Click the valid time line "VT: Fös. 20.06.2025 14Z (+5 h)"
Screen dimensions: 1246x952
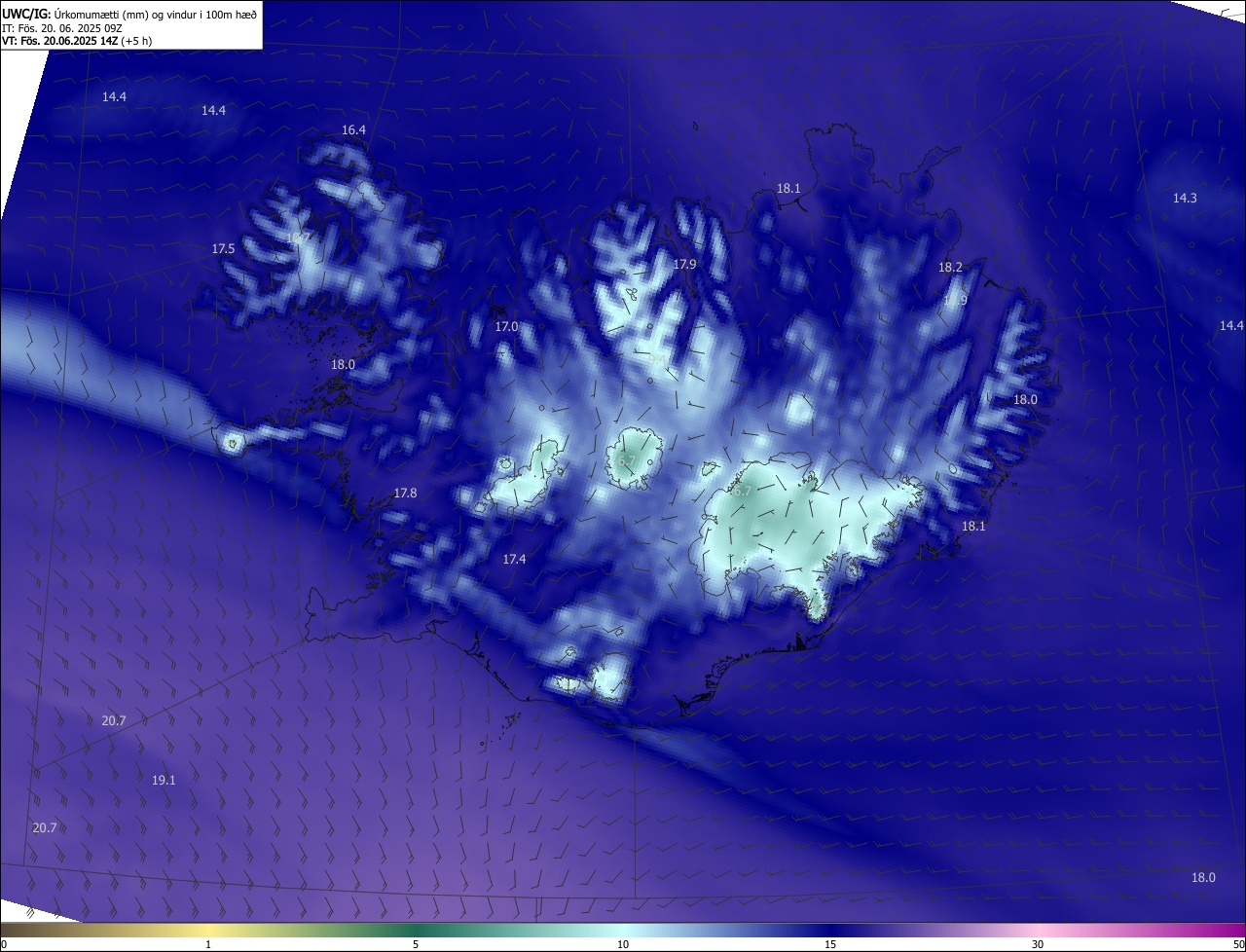pyautogui.click(x=77, y=41)
